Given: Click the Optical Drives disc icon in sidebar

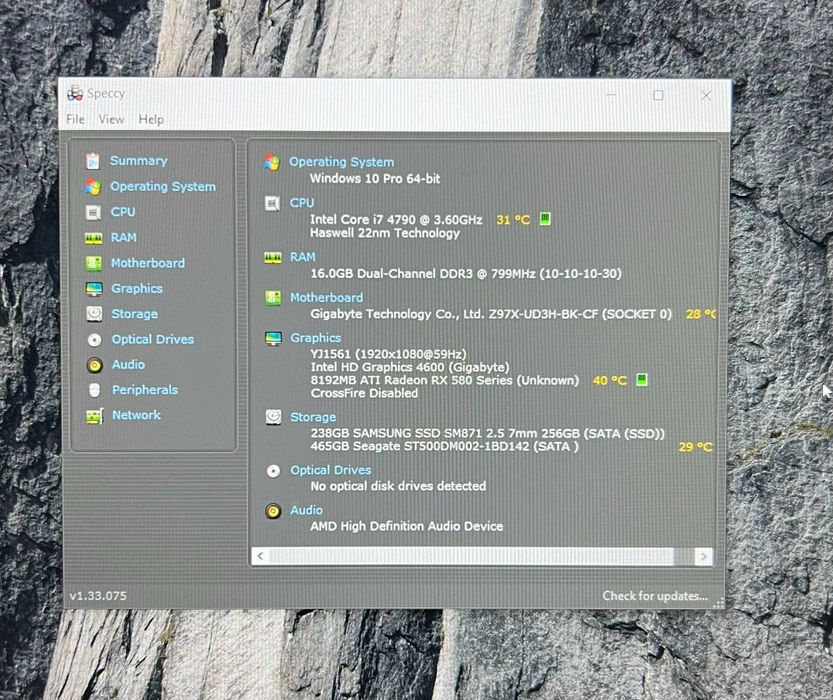Looking at the screenshot, I should point(95,340).
